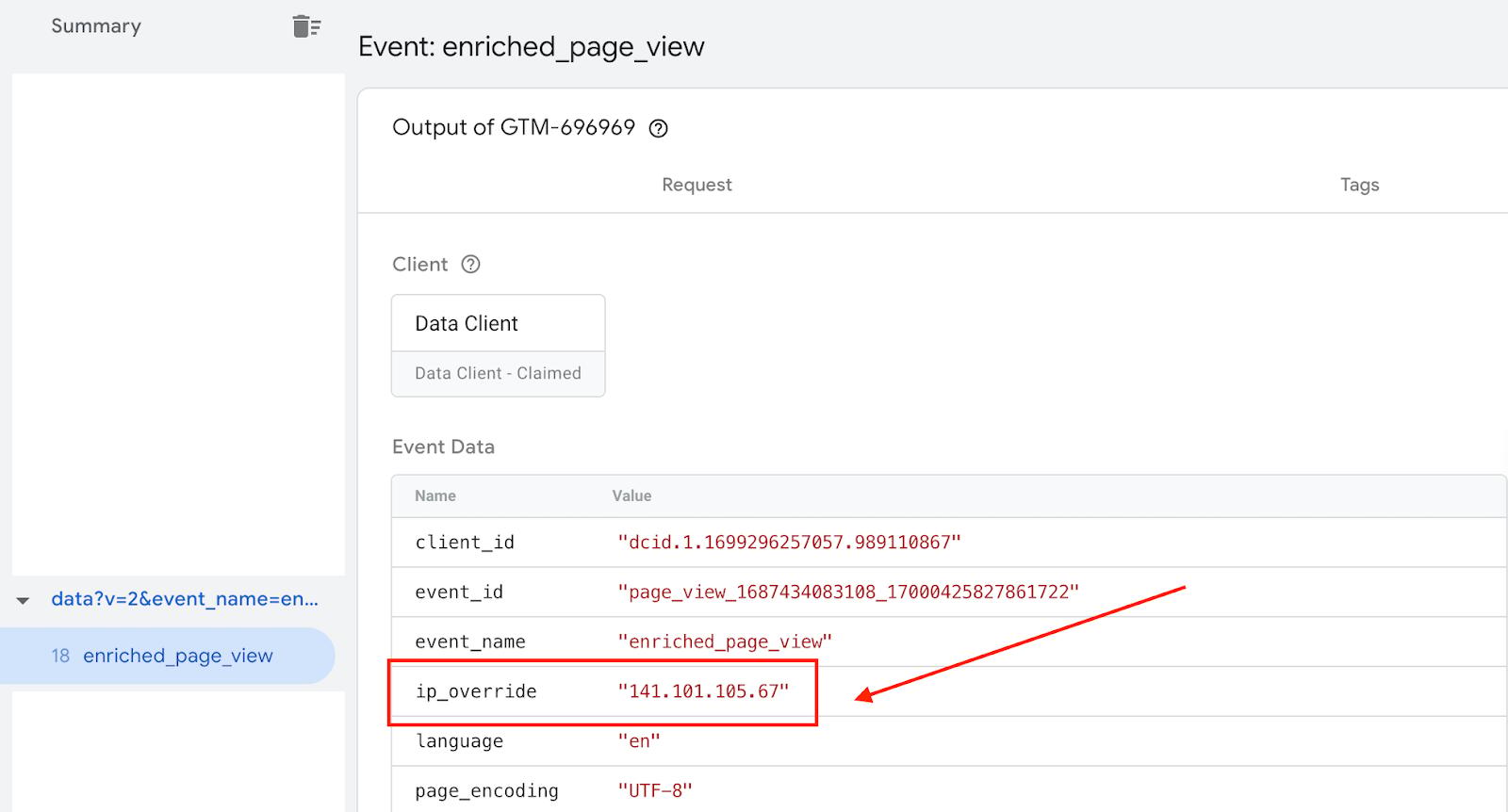The height and width of the screenshot is (812, 1508).
Task: Clear the summary list with trash icon
Action: click(306, 26)
